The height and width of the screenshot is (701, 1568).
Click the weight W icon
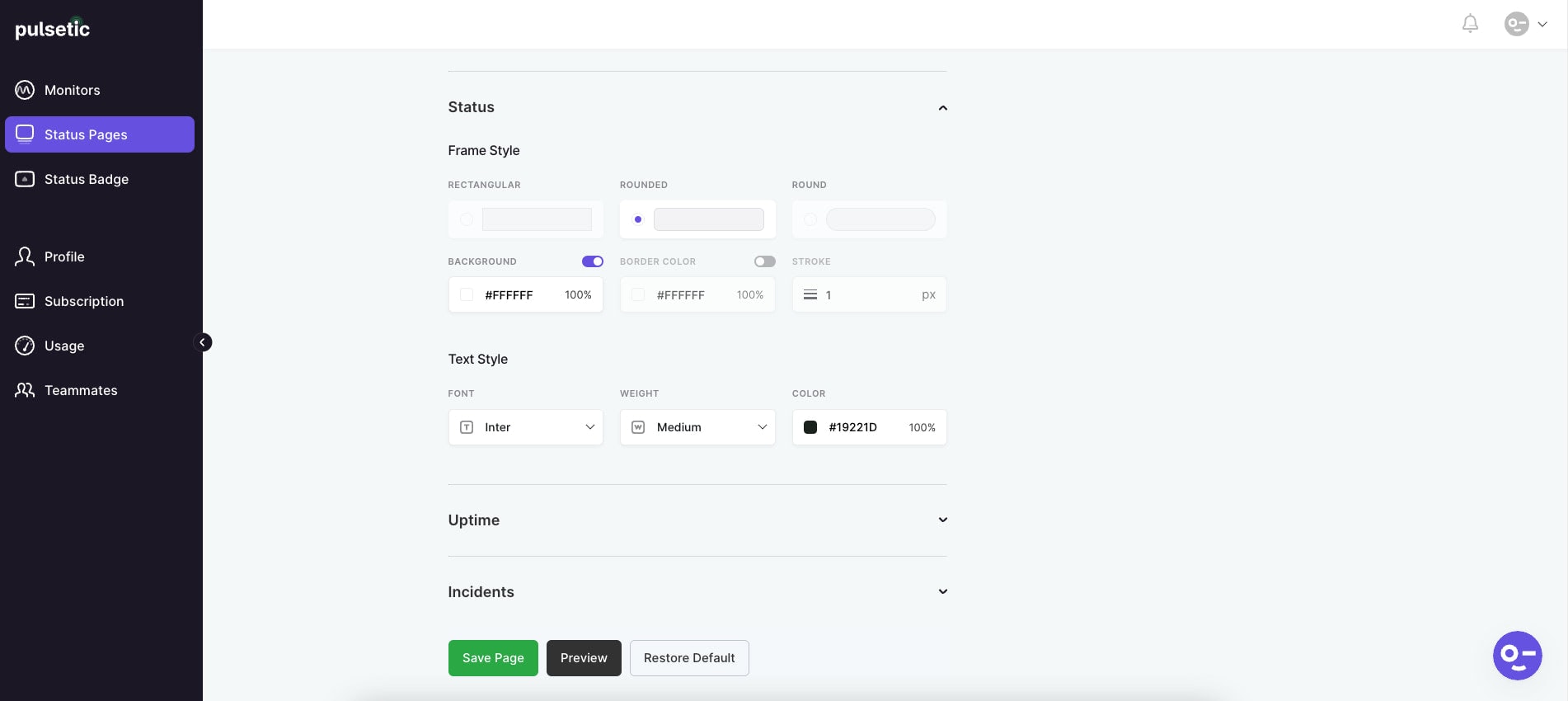(638, 427)
